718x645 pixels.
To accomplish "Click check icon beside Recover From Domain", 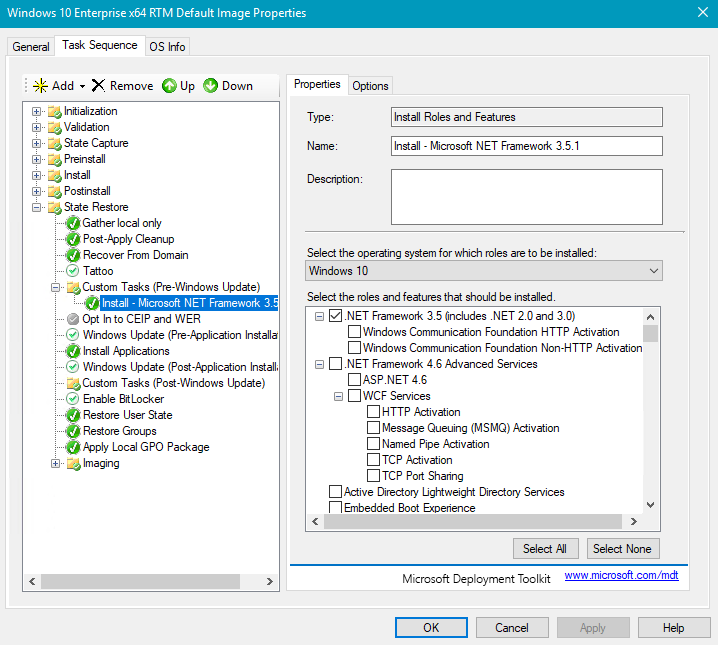I will pyautogui.click(x=73, y=255).
